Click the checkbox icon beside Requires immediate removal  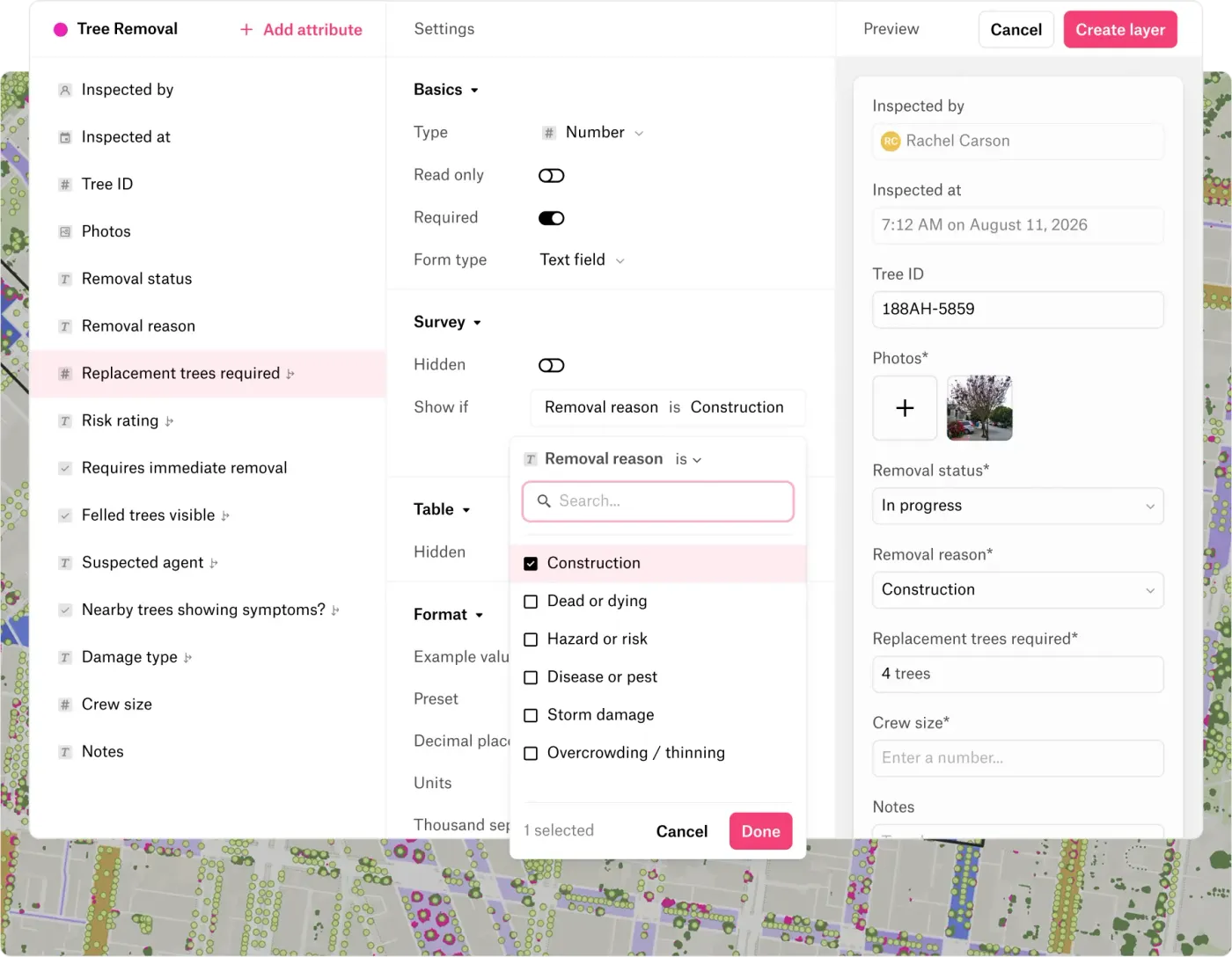65,469
